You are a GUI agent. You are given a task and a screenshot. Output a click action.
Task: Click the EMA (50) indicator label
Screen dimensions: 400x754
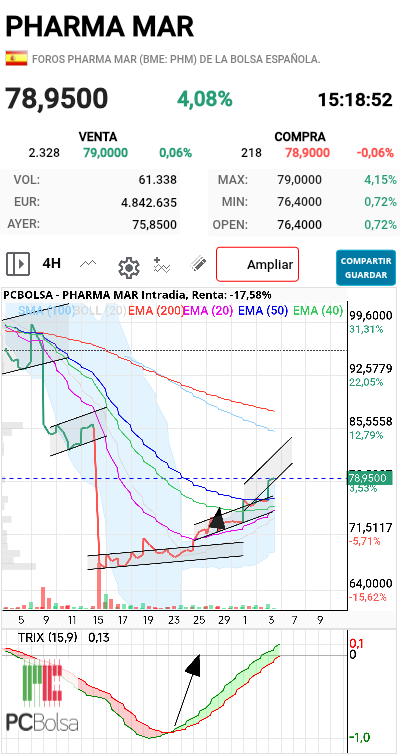(x=263, y=311)
